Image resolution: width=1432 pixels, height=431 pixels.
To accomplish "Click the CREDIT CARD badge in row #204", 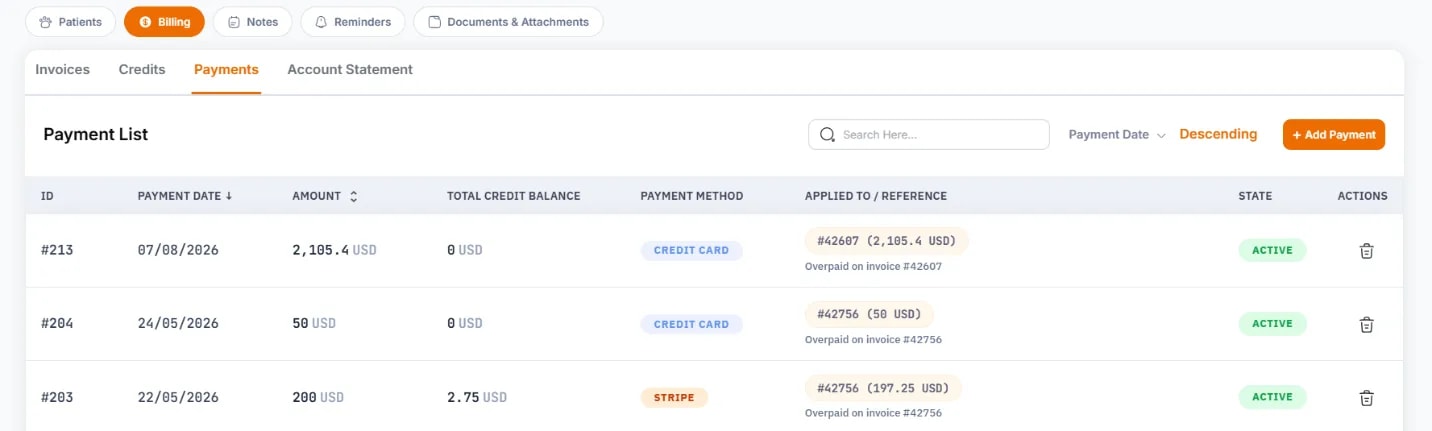I will [x=691, y=324].
